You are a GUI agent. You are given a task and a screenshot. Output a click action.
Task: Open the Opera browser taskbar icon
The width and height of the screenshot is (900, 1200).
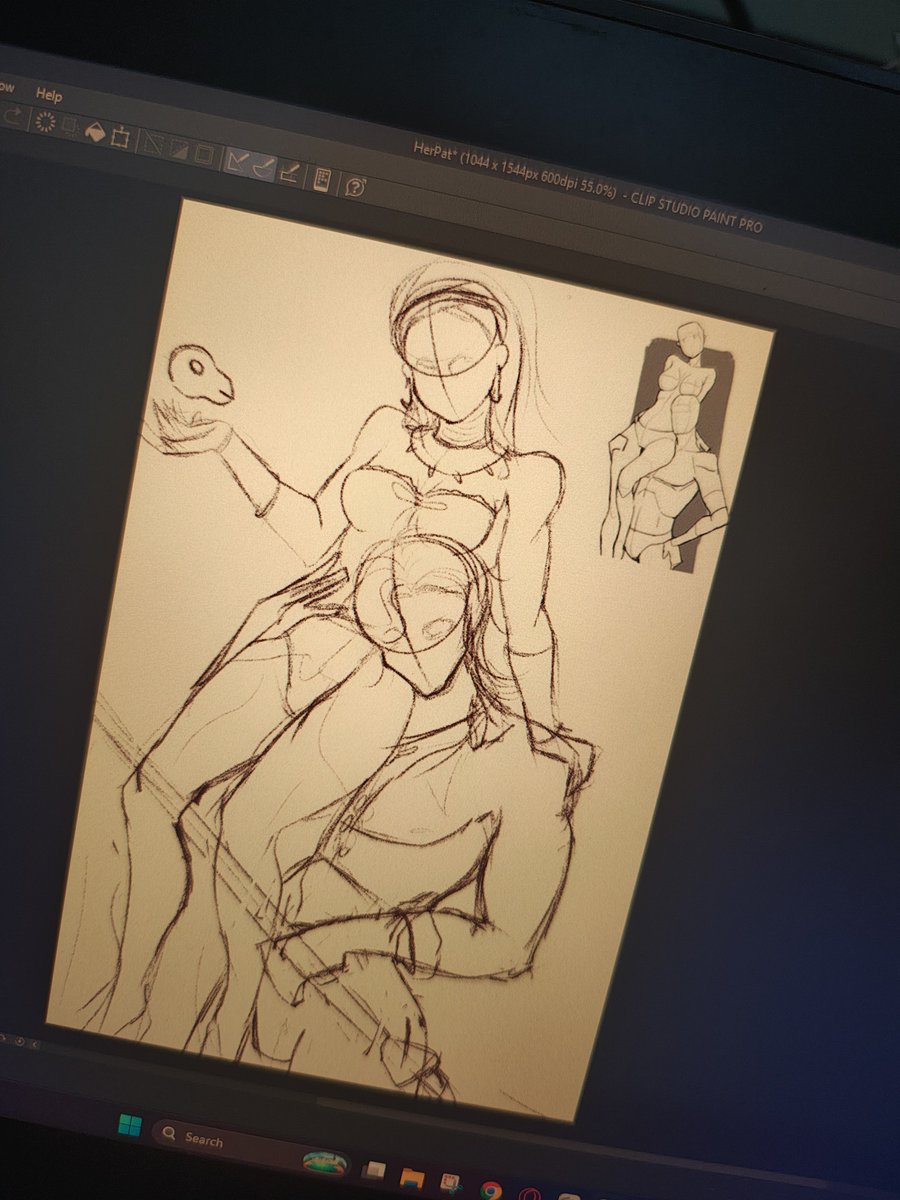tap(531, 1193)
